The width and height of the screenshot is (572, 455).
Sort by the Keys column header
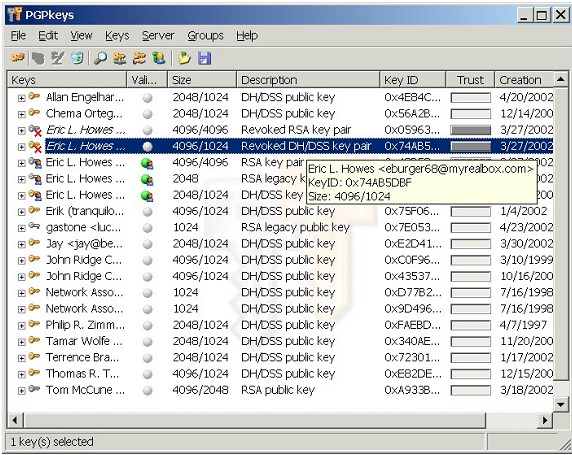pyautogui.click(x=67, y=80)
